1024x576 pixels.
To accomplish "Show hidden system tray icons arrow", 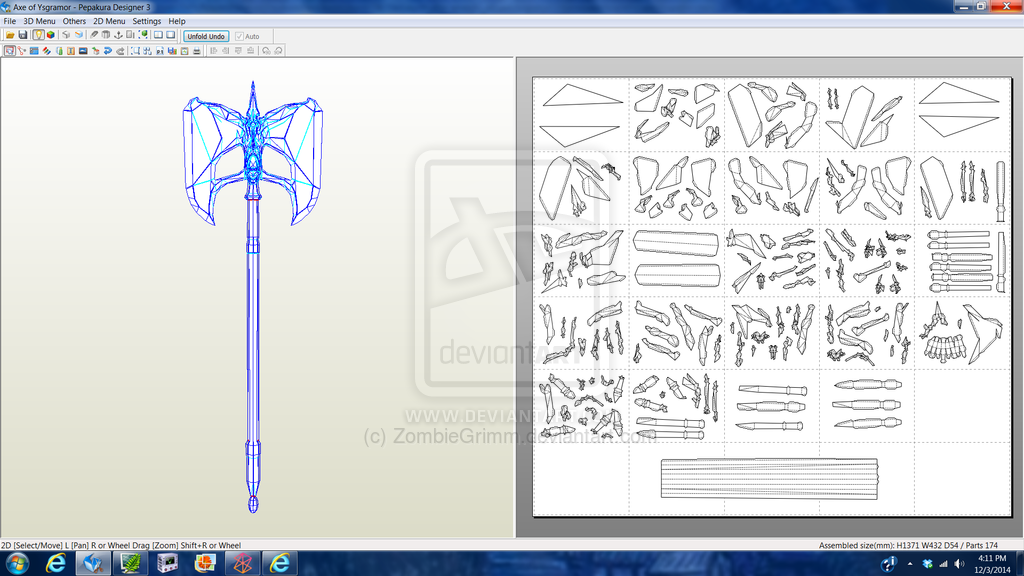I will point(910,564).
